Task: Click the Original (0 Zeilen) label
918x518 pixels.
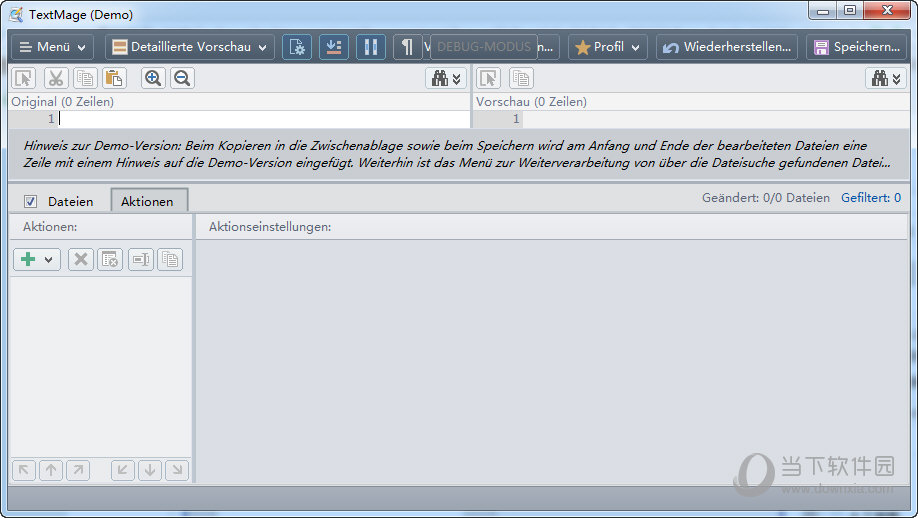Action: [63, 102]
